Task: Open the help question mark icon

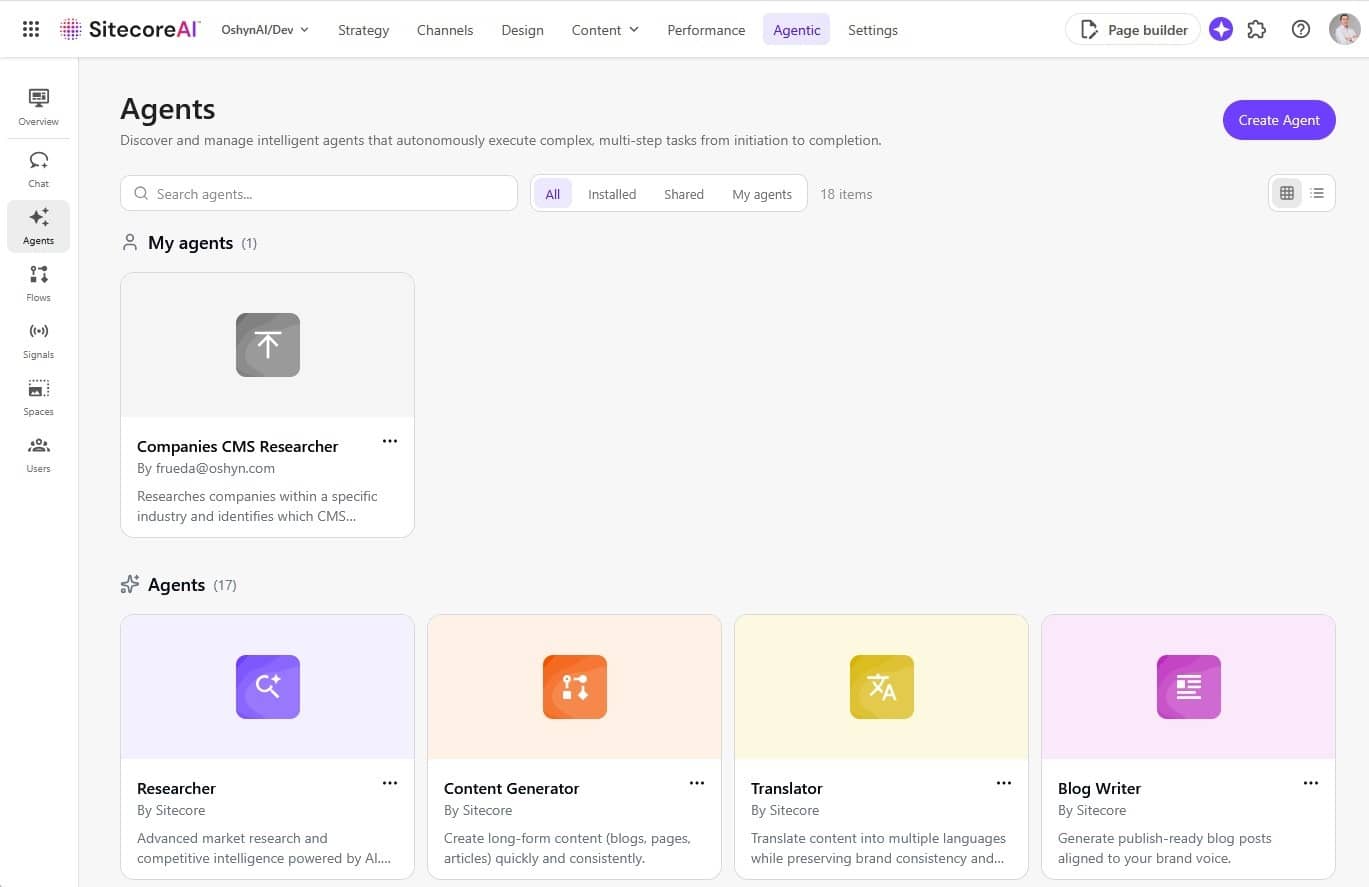Action: tap(1301, 30)
